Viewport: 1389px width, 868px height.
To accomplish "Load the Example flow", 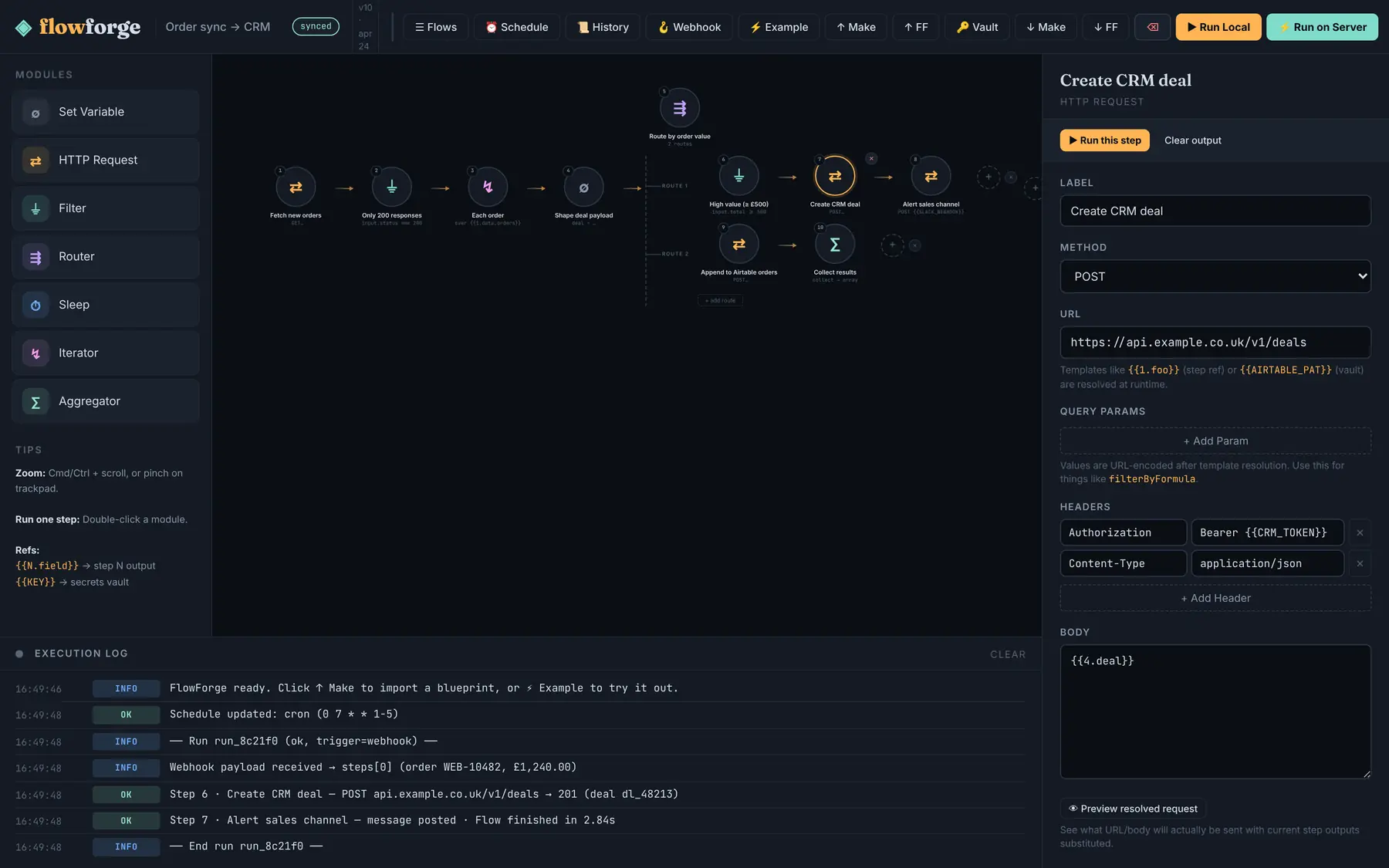I will point(779,27).
